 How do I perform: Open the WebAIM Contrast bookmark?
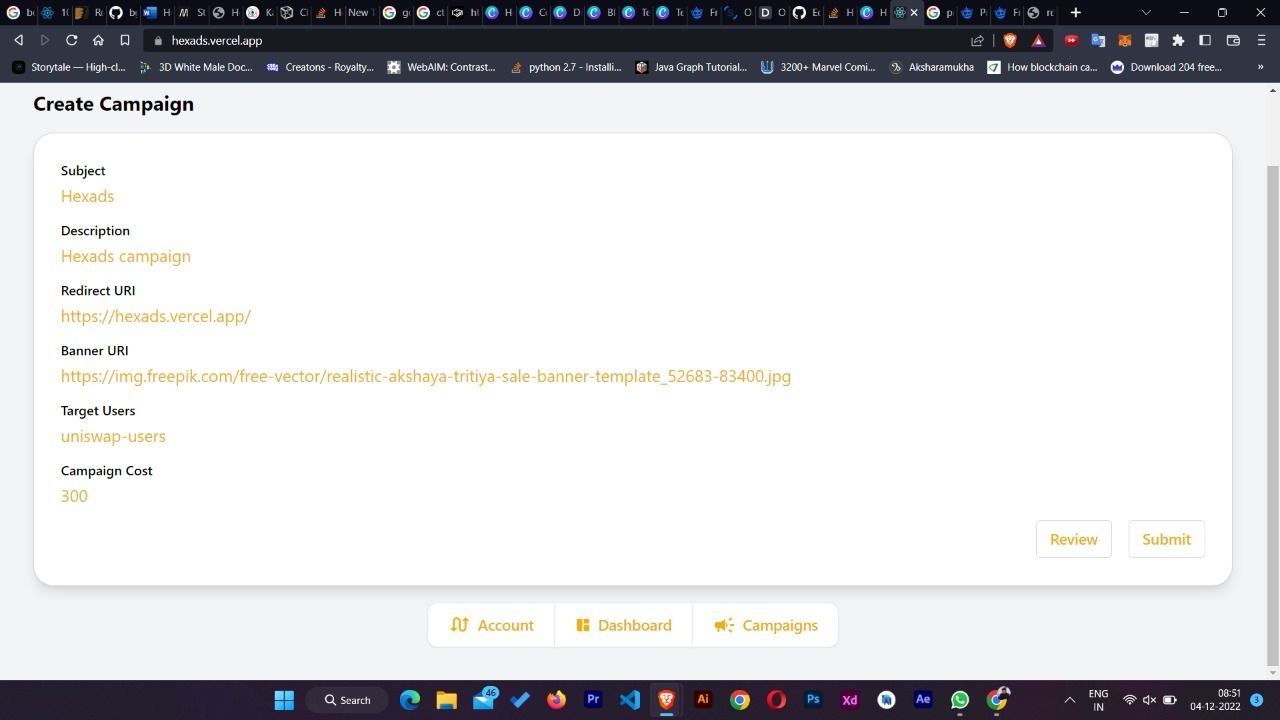pos(442,67)
